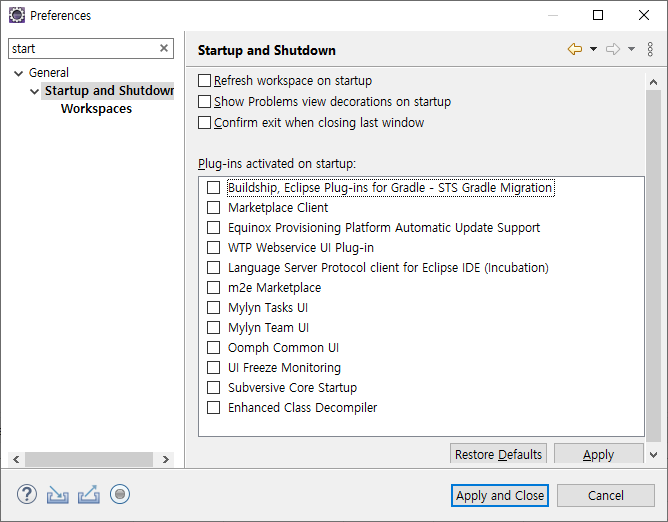
Task: Click the Oomph preference recorder icon
Action: point(120,494)
